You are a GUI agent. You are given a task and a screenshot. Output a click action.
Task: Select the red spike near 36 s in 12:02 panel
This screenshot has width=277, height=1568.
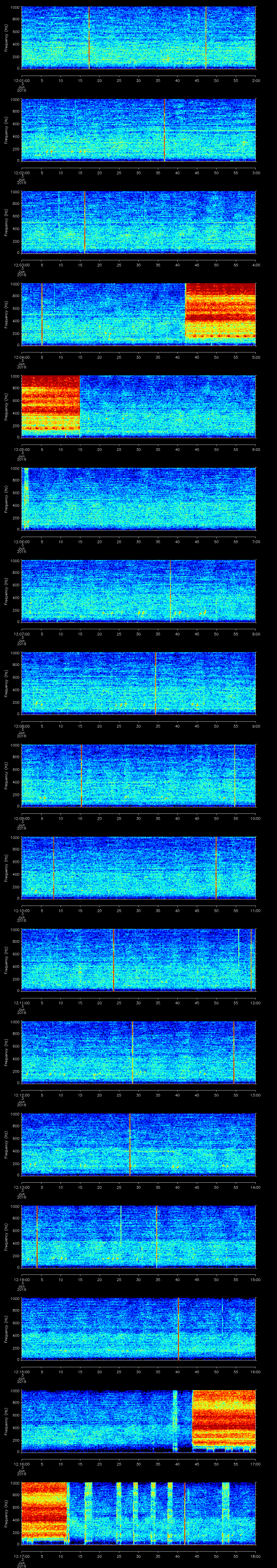[x=164, y=130]
